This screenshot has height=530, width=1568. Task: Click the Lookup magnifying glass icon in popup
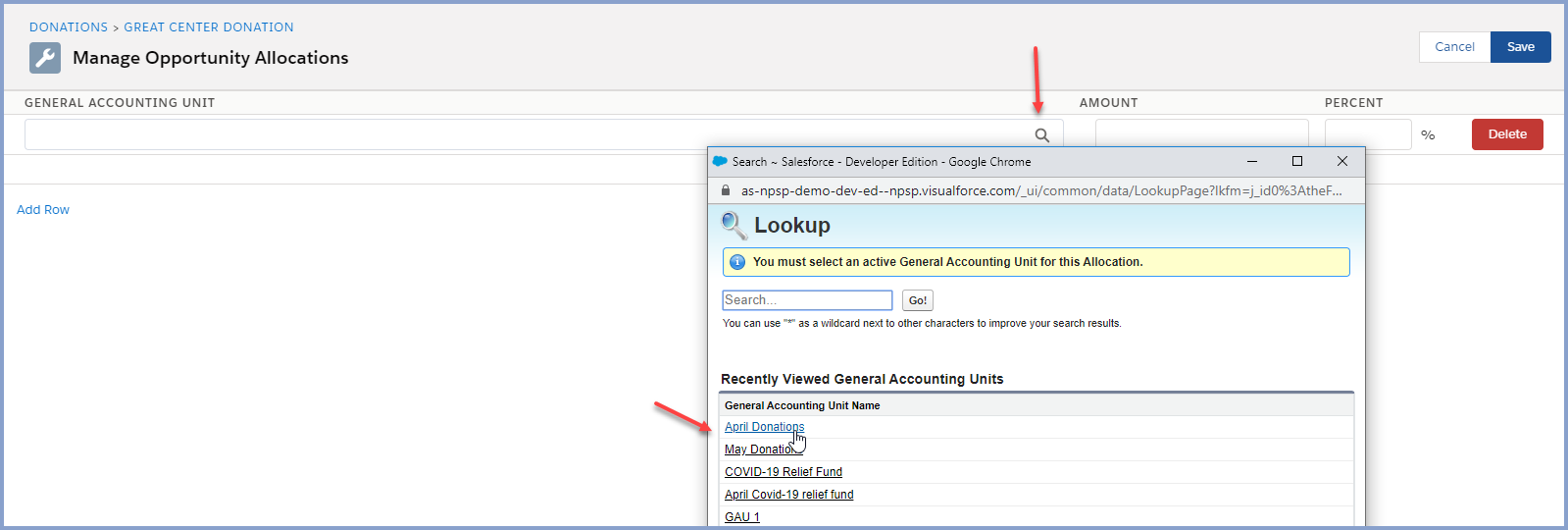click(733, 226)
